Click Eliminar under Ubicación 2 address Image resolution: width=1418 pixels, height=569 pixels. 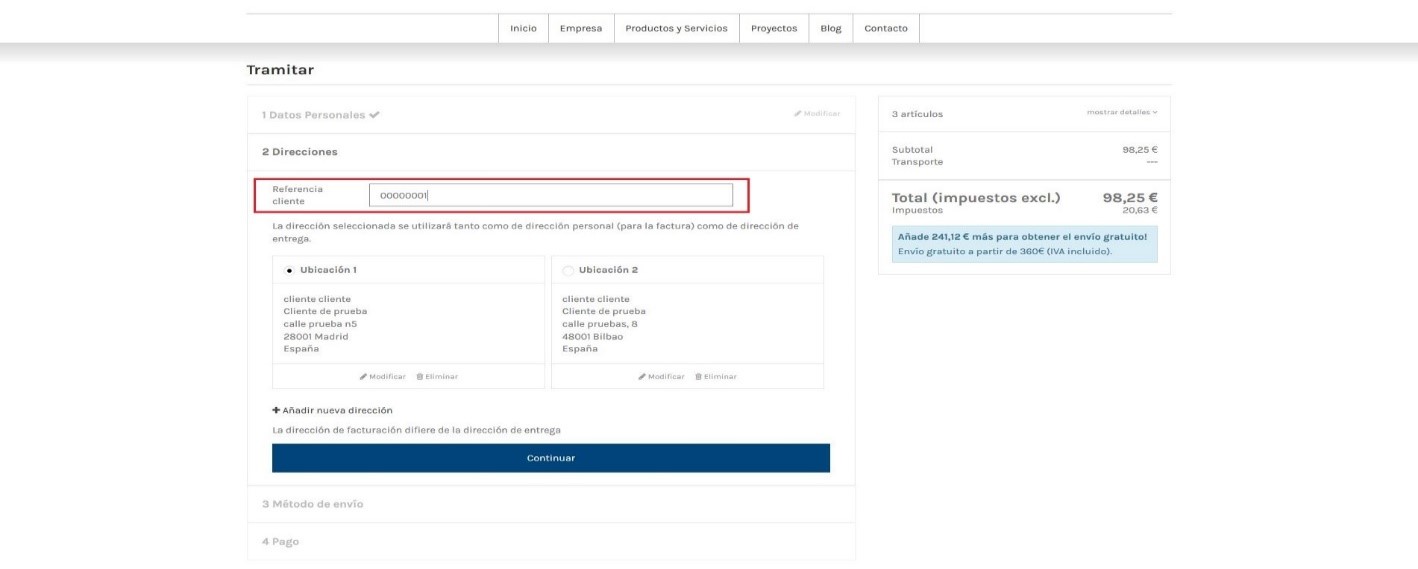(716, 376)
